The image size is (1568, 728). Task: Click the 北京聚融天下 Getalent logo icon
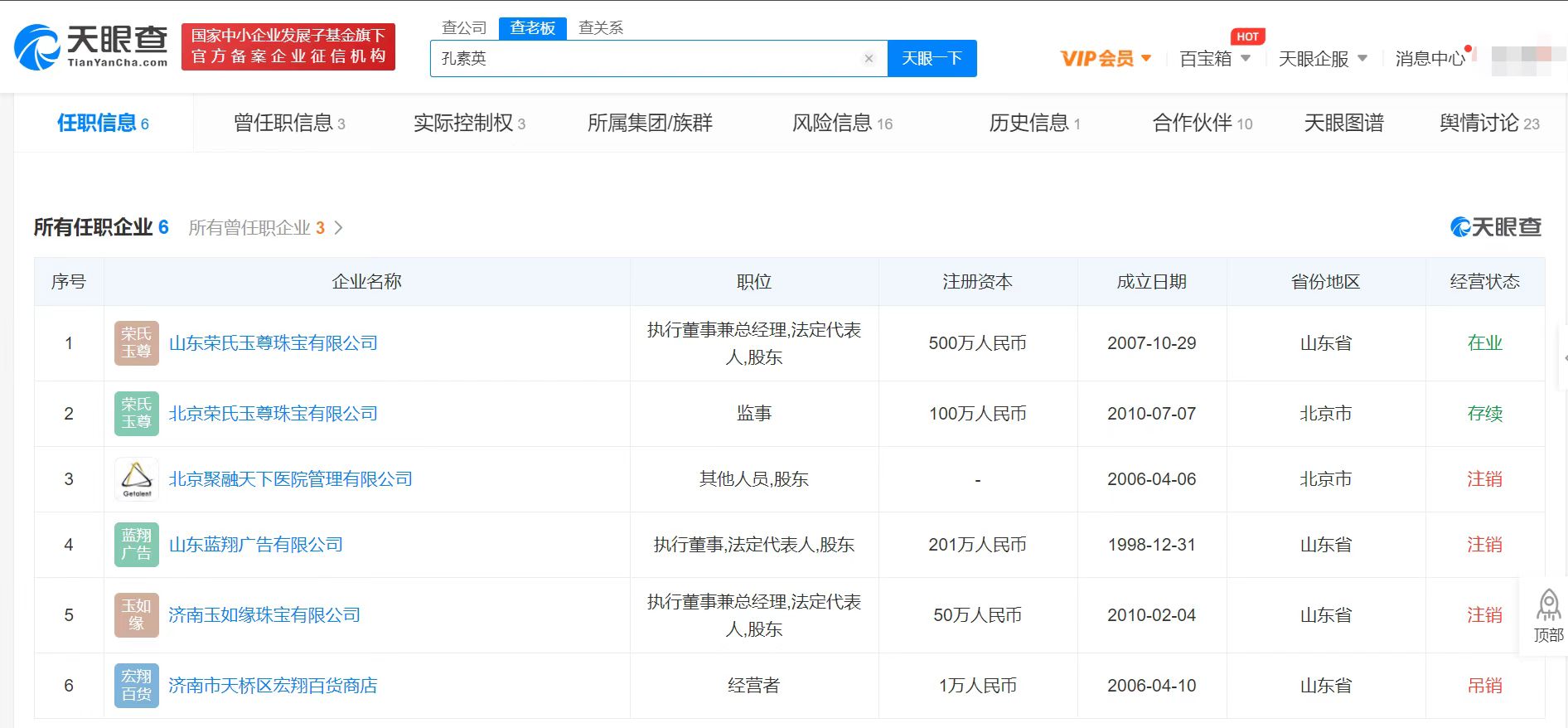click(x=137, y=479)
